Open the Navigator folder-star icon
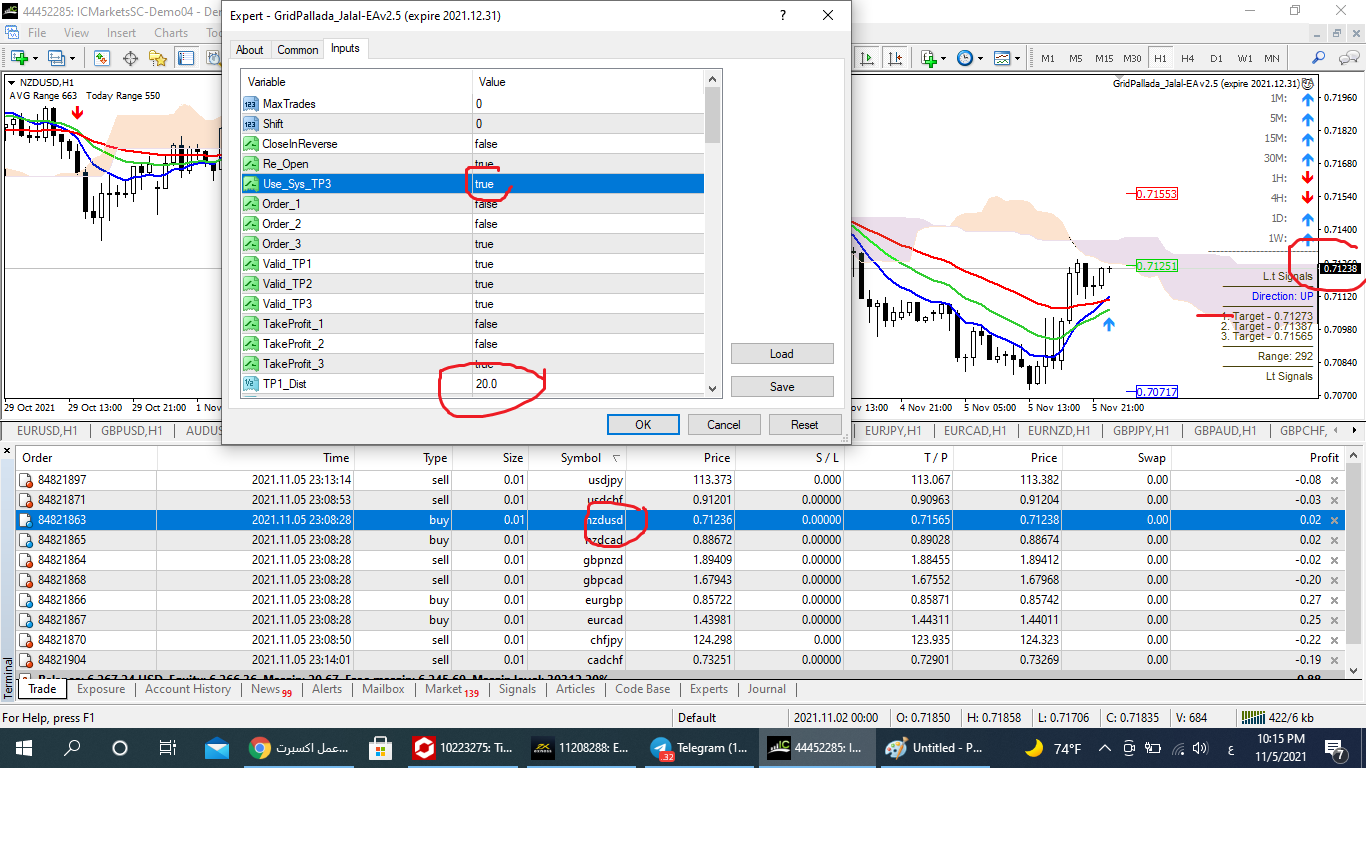Image resolution: width=1366 pixels, height=842 pixels. coord(158,58)
